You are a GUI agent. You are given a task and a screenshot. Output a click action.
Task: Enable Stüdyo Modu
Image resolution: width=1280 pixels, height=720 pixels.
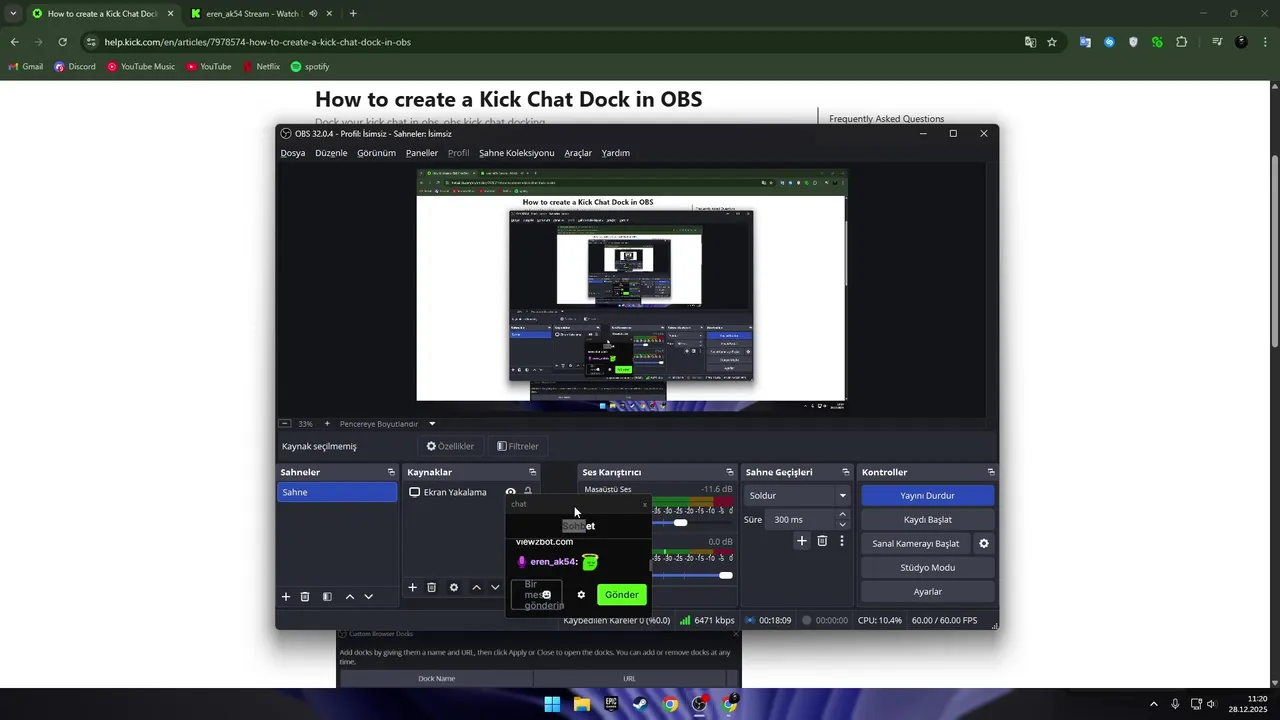[x=927, y=568]
